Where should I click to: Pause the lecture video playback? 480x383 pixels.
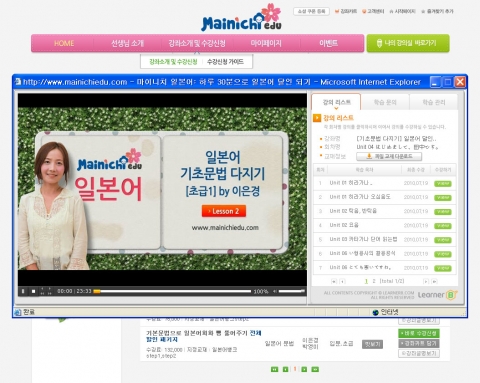click(23, 291)
